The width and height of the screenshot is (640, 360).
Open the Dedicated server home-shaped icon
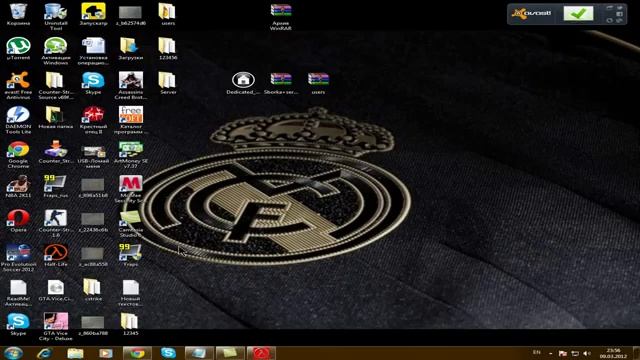tap(243, 80)
